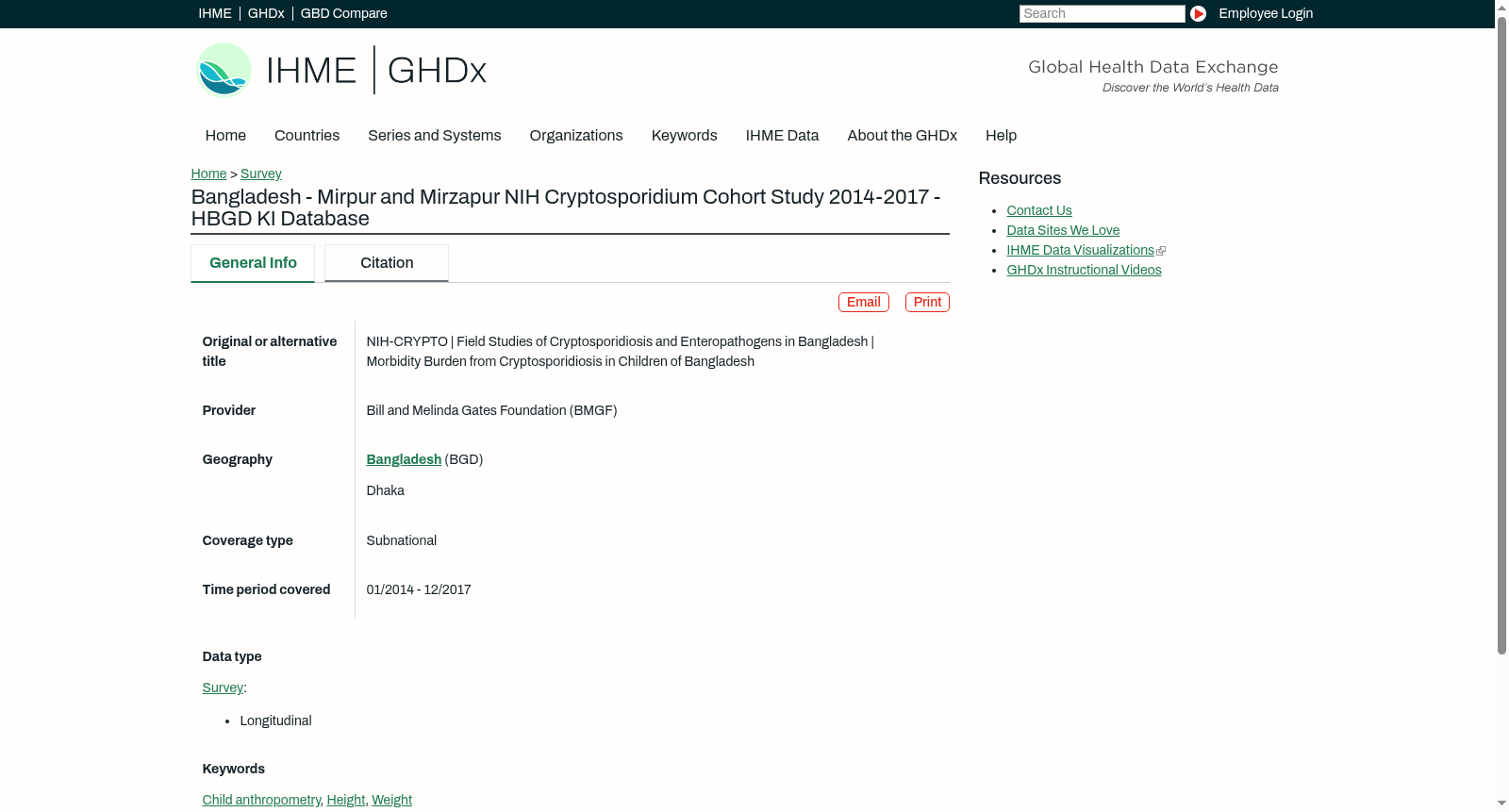The image size is (1509, 812).
Task: Open About the GHDx menu
Action: [903, 136]
